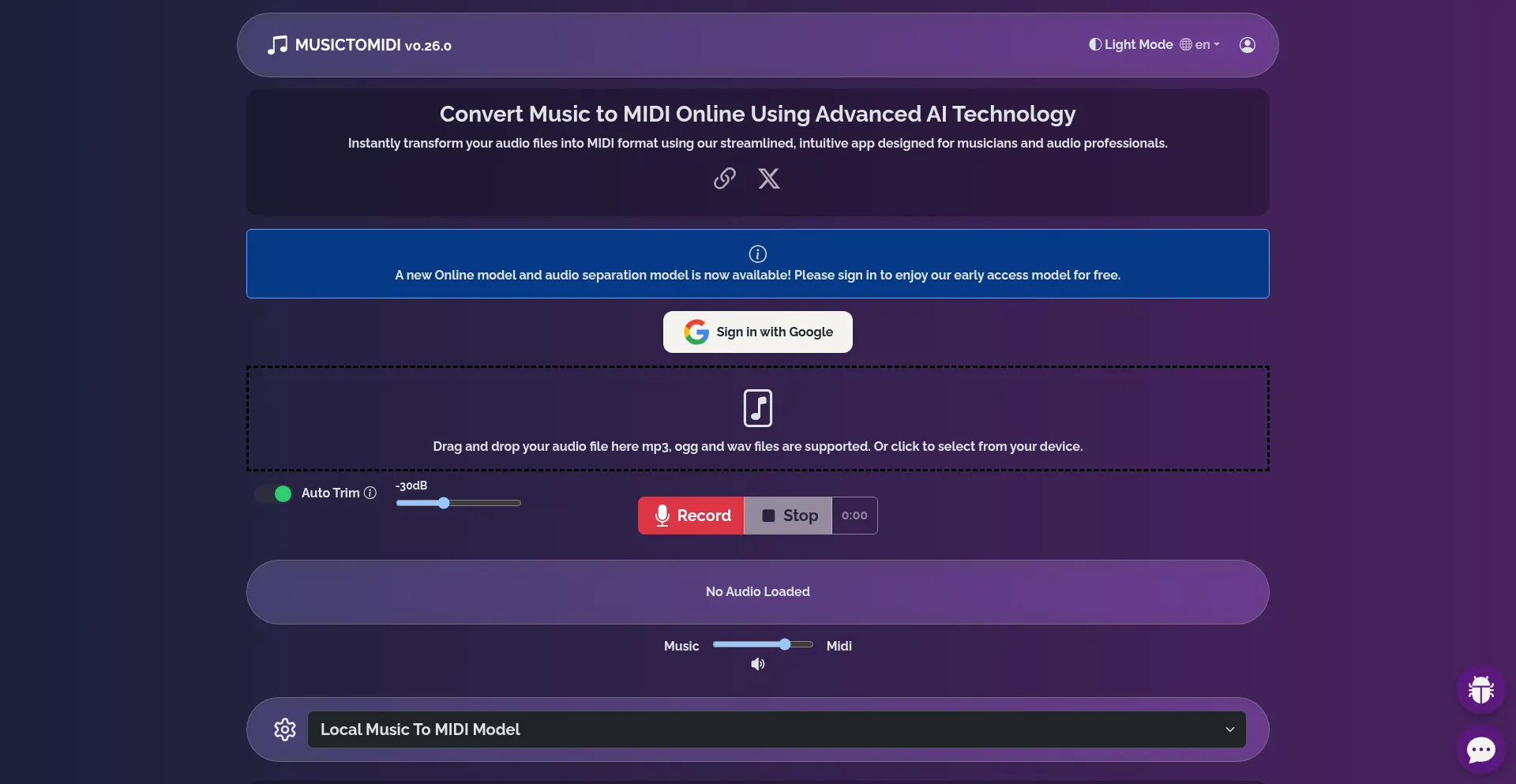This screenshot has height=784, width=1516.
Task: Open the user account profile icon
Action: (1248, 45)
